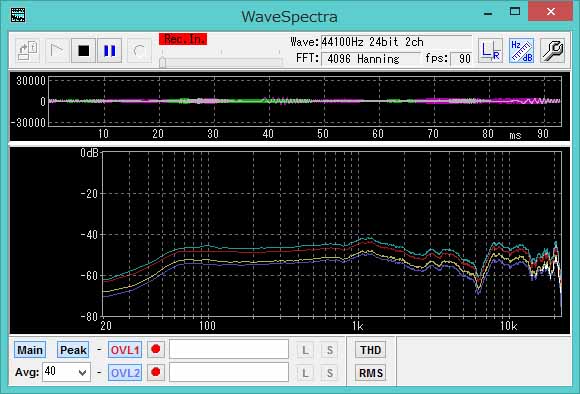Click the playback position slider thumb
The image size is (580, 394).
[162, 63]
